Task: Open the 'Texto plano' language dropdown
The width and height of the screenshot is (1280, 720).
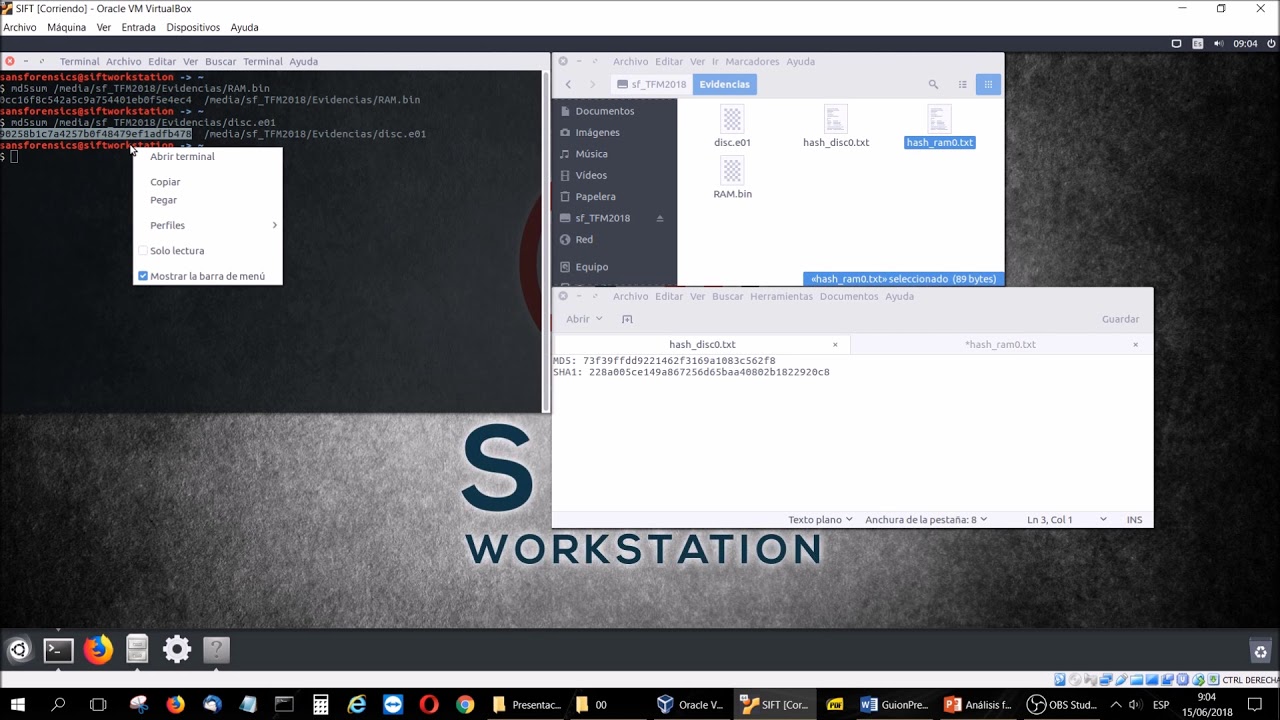Action: pyautogui.click(x=820, y=520)
